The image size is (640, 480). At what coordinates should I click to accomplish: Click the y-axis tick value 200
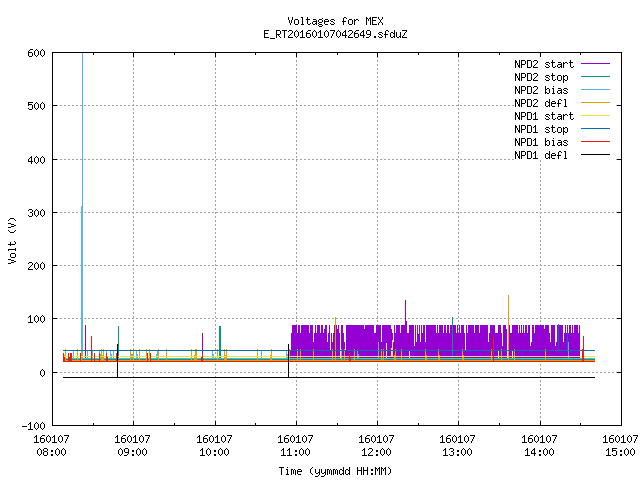37,266
